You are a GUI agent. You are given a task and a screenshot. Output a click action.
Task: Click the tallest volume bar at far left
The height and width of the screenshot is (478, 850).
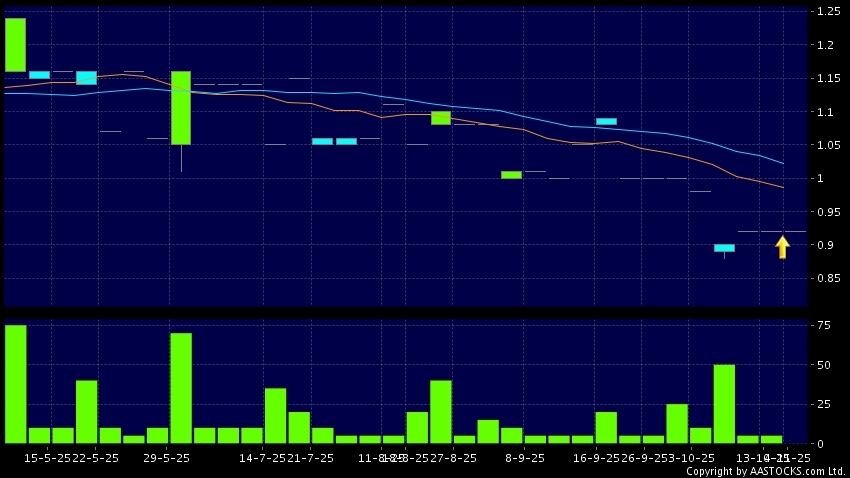pos(15,384)
